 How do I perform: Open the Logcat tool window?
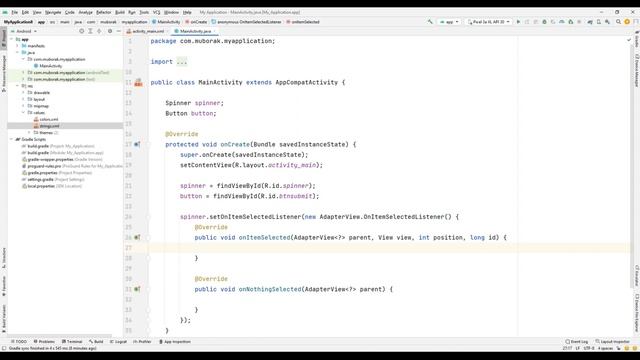tap(118, 342)
